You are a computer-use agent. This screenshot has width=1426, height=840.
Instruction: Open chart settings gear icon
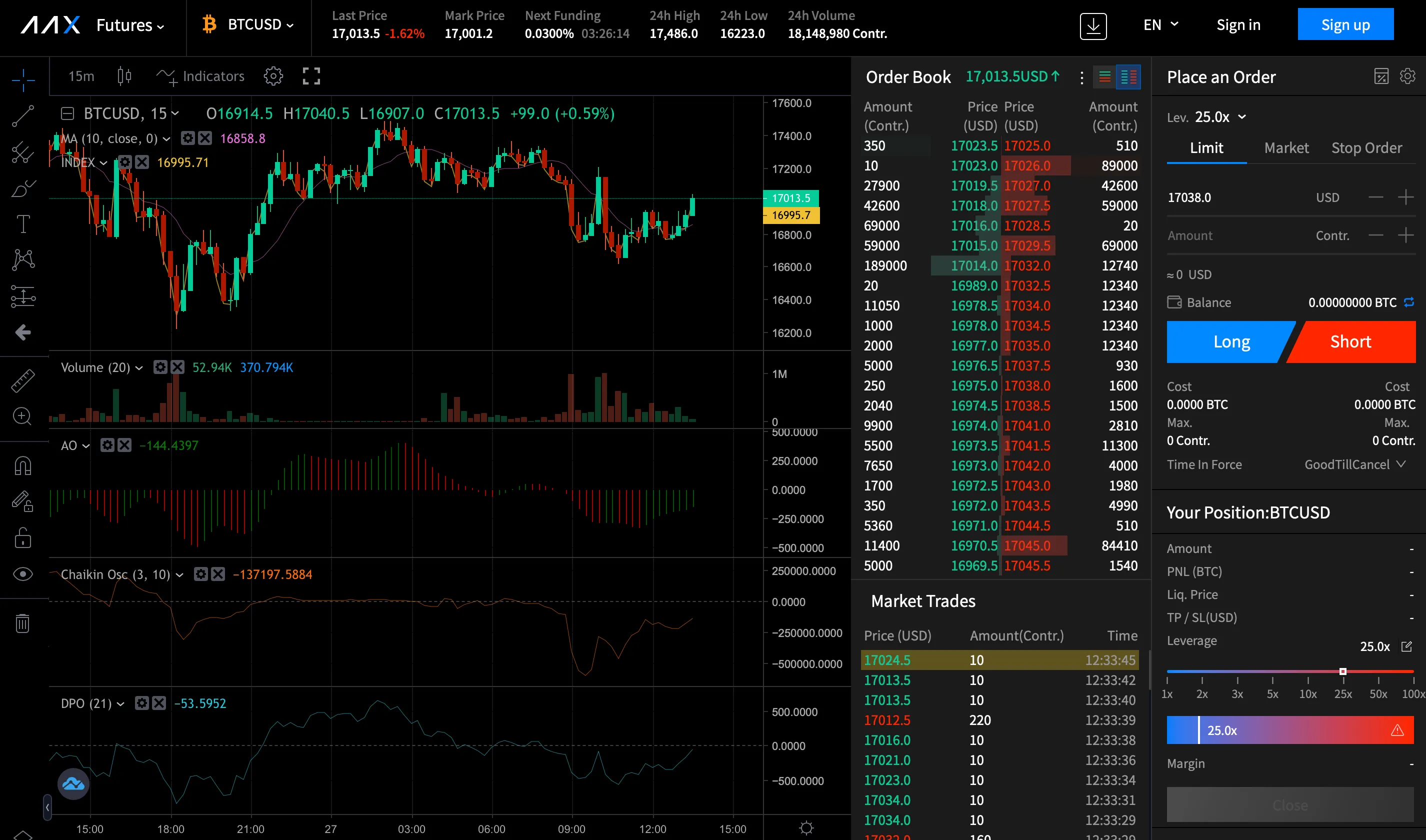pyautogui.click(x=273, y=76)
